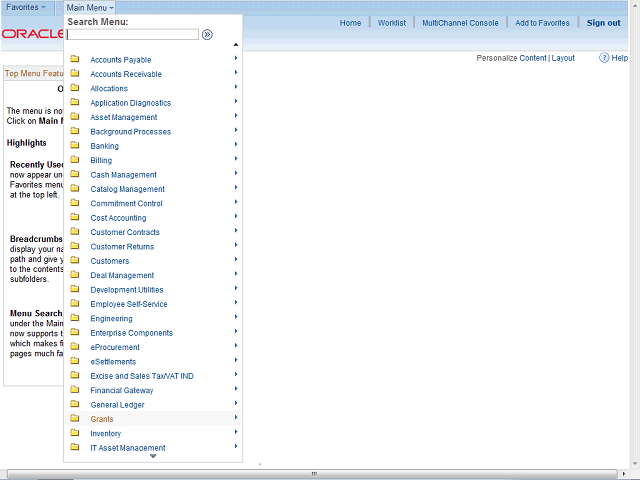Focus the Search Menu text field
640x480 pixels.
[133, 35]
